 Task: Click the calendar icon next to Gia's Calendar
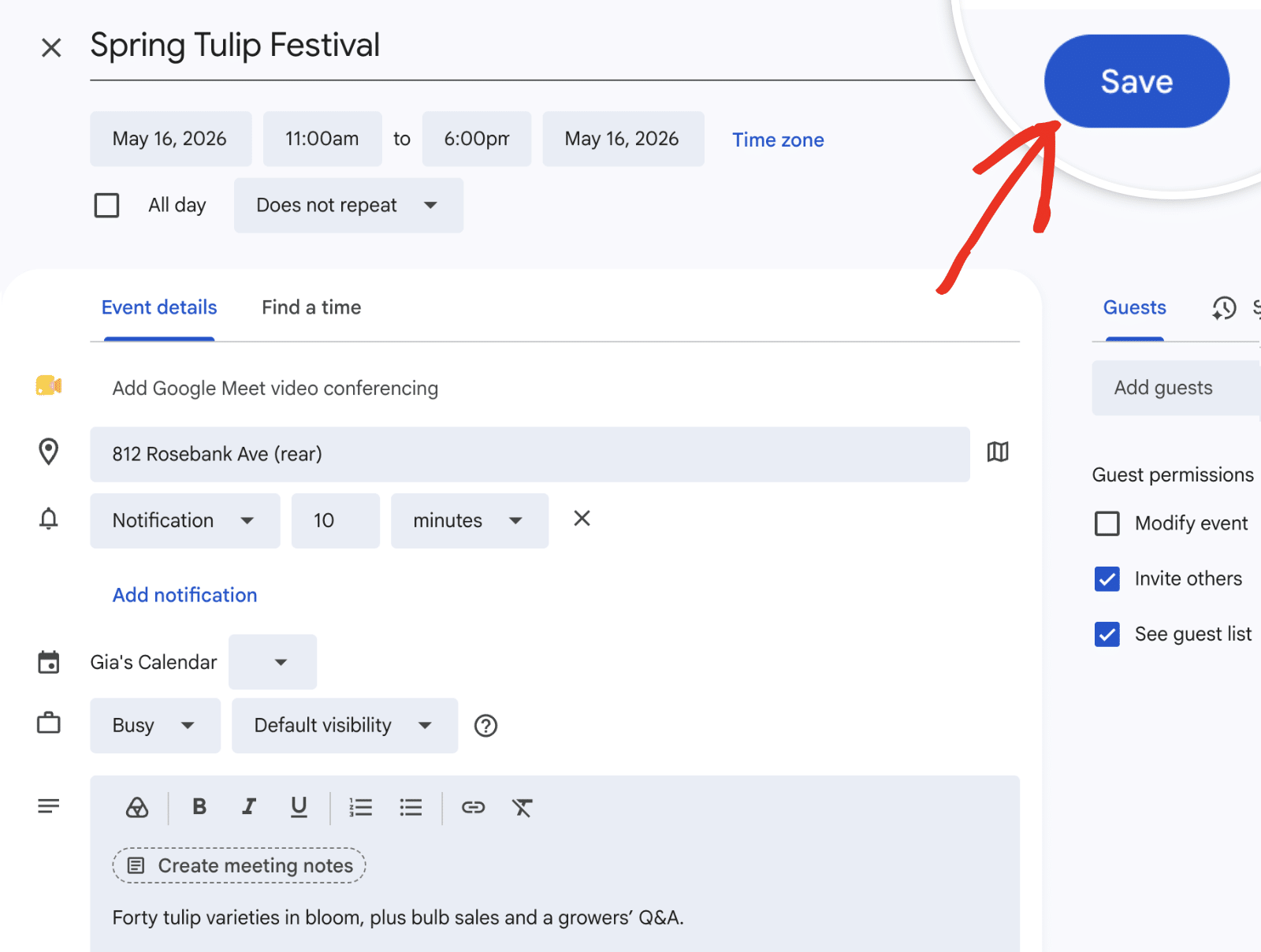(49, 662)
